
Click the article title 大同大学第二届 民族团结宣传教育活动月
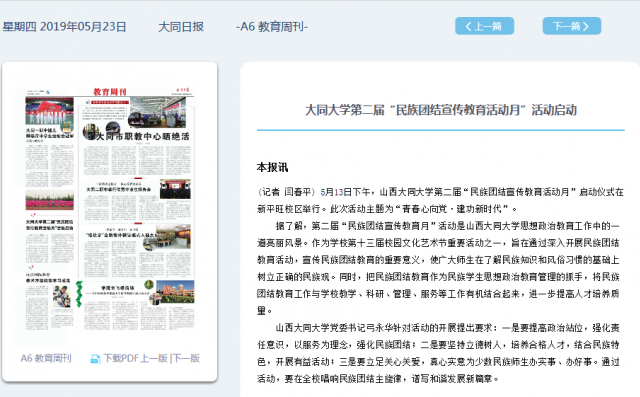441,110
